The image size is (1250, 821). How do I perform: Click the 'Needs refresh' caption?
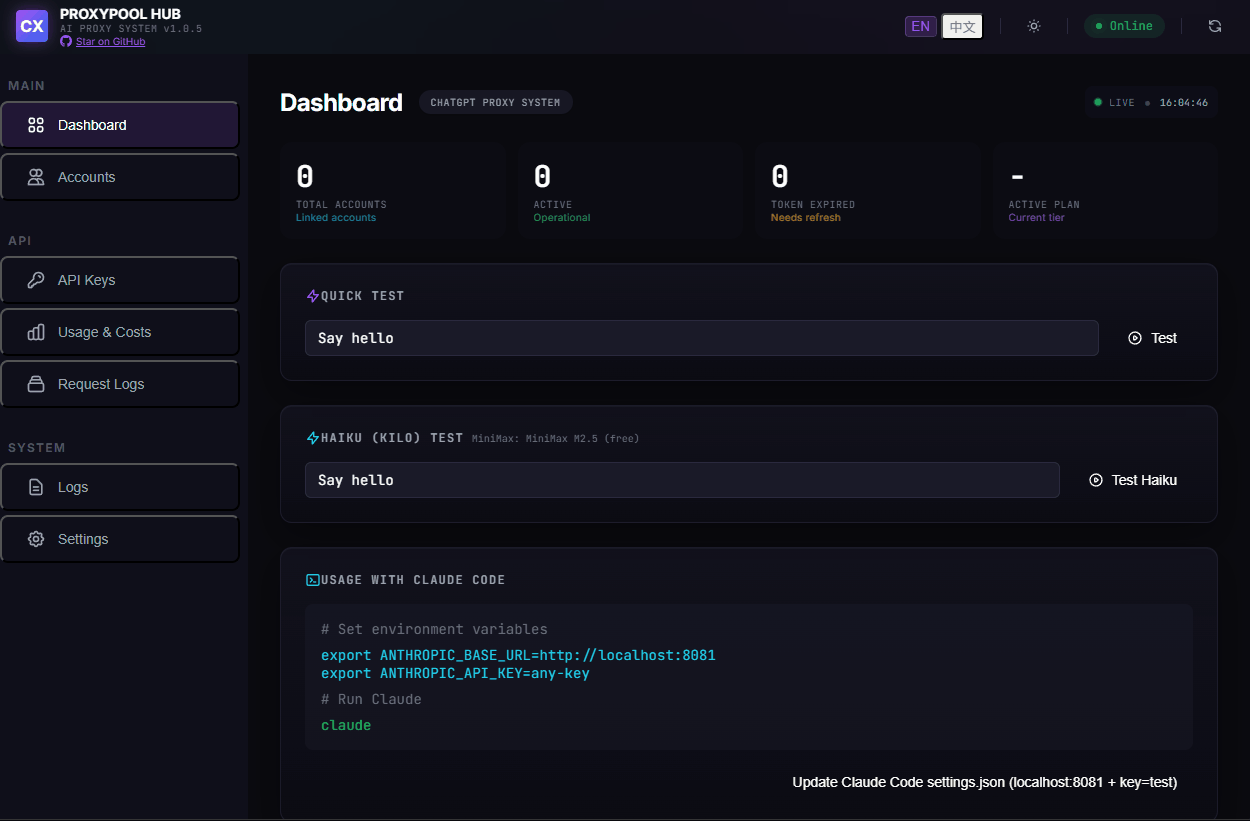click(x=806, y=218)
